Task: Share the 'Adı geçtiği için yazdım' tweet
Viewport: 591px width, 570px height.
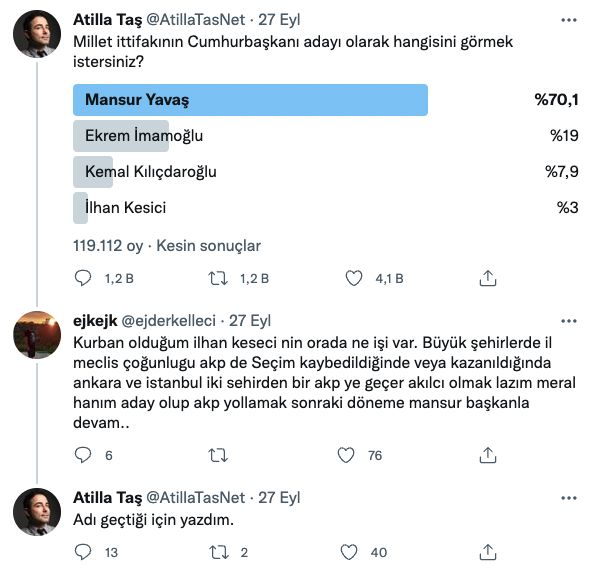Action: [488, 552]
